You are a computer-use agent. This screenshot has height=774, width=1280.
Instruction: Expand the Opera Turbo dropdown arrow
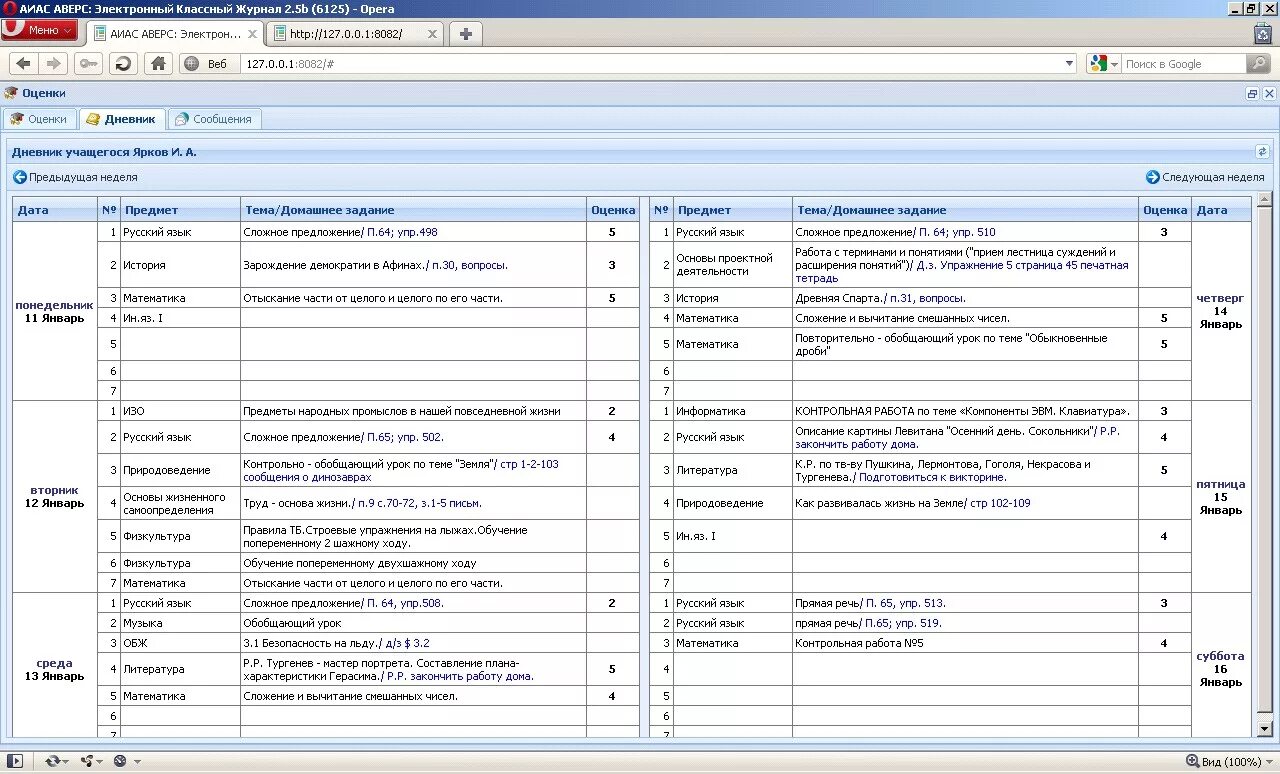[137, 762]
